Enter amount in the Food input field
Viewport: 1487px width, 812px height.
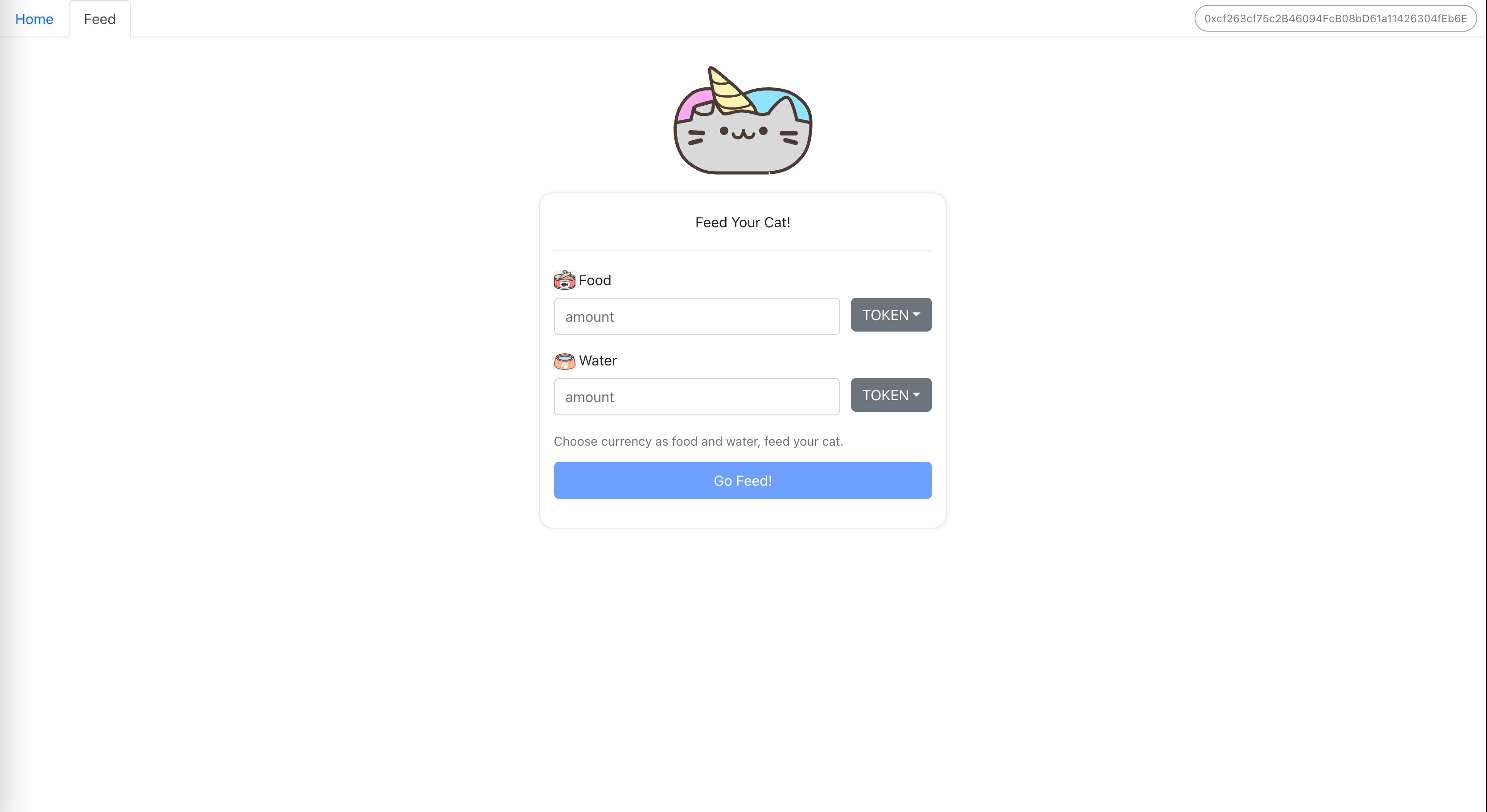pyautogui.click(x=696, y=316)
